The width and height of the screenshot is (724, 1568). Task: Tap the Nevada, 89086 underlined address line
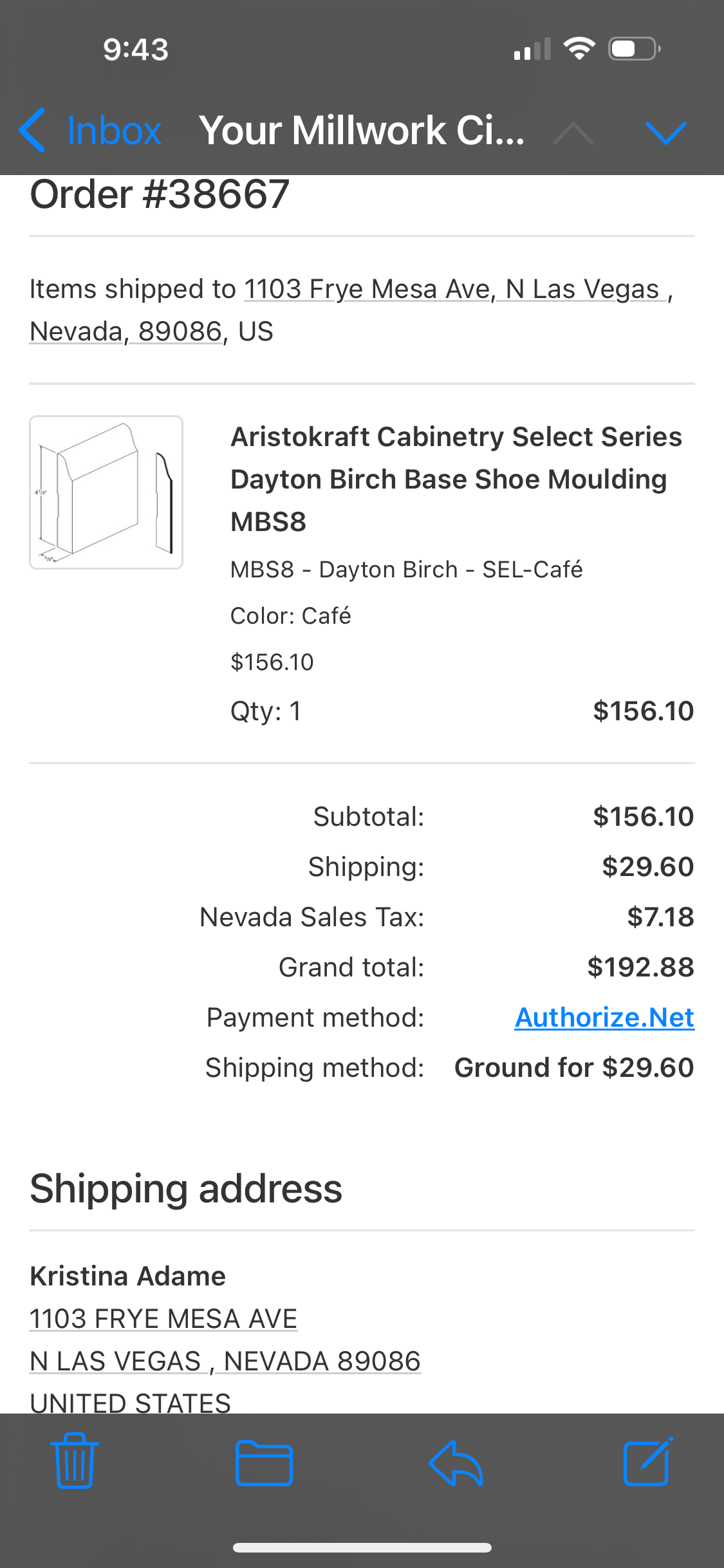(126, 331)
